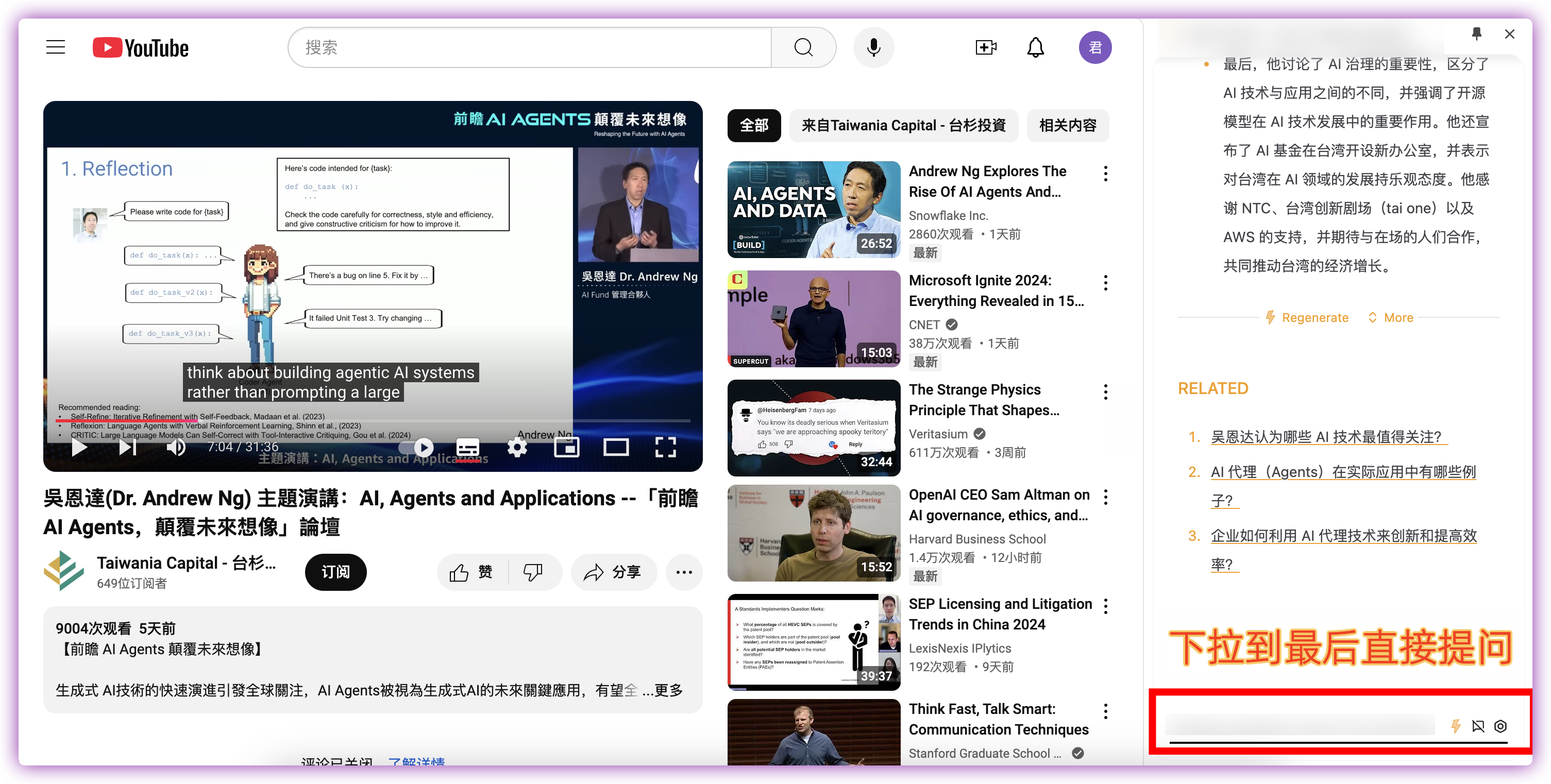The image size is (1551, 784).
Task: Pin the side panel with the pin icon
Action: [x=1476, y=35]
